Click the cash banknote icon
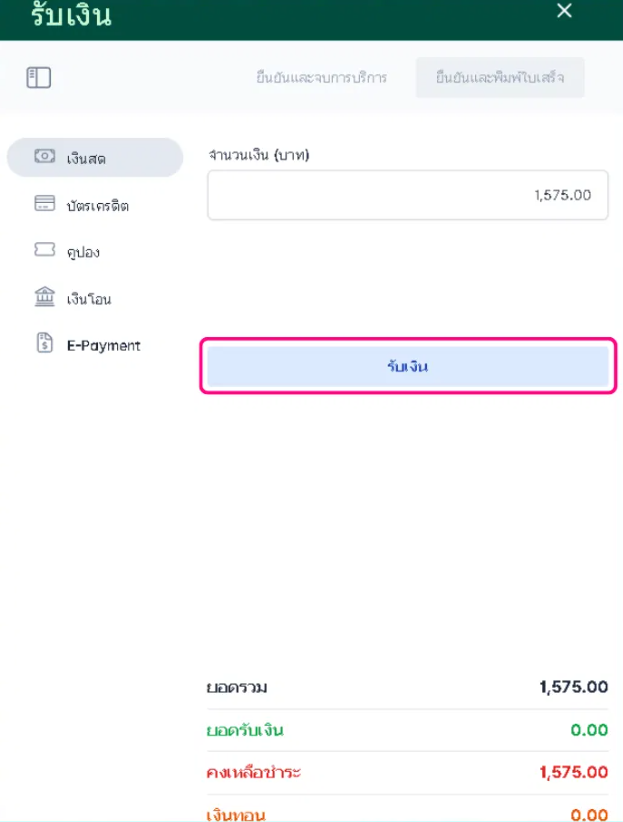This screenshot has height=822, width=623. [44, 157]
